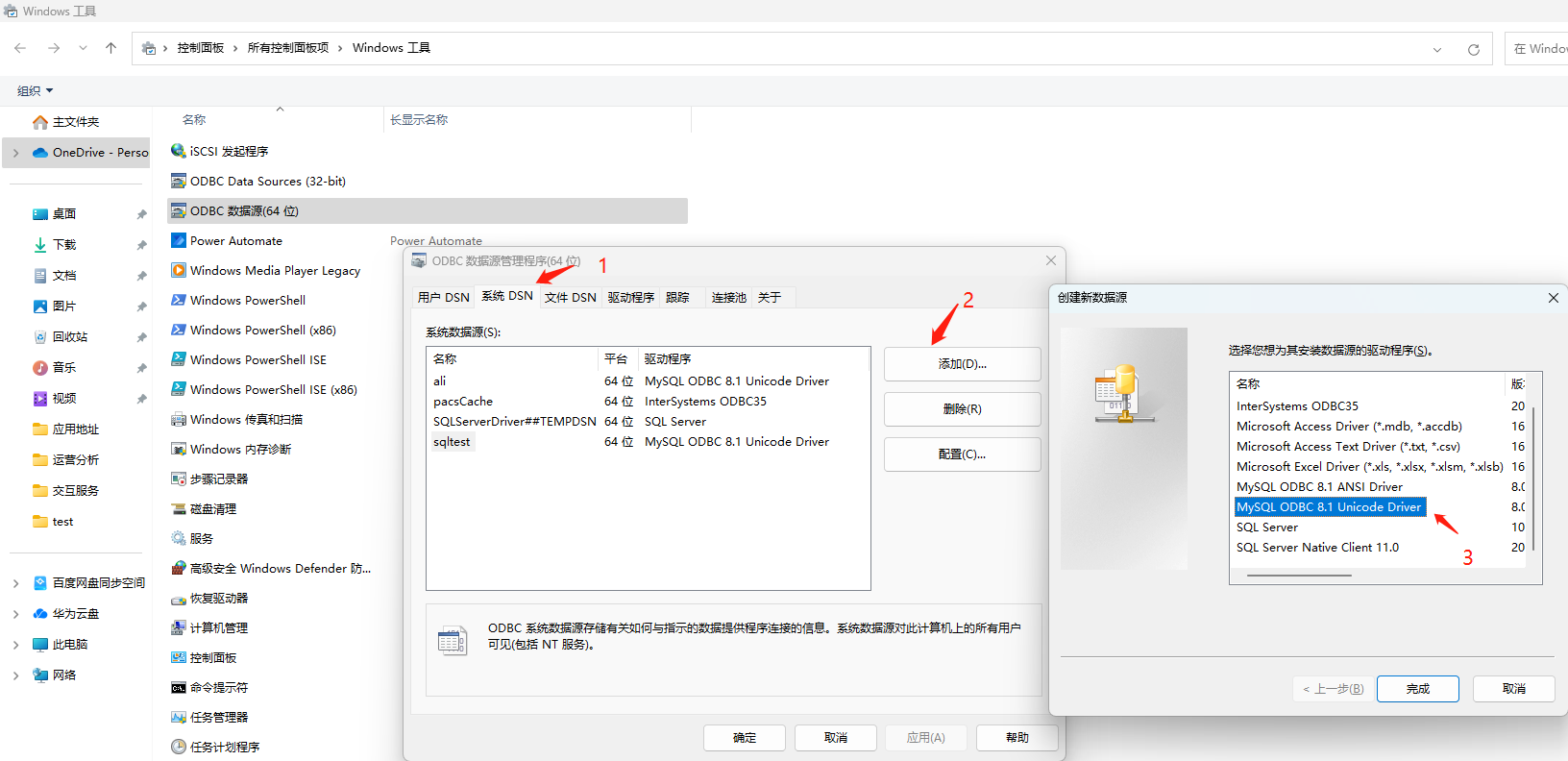1568x761 pixels.
Task: Open address bar history dropdown
Action: click(x=1437, y=49)
